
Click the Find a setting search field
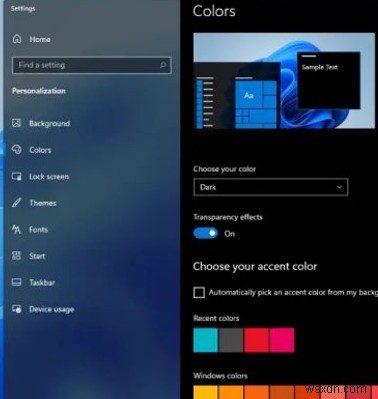click(x=92, y=65)
